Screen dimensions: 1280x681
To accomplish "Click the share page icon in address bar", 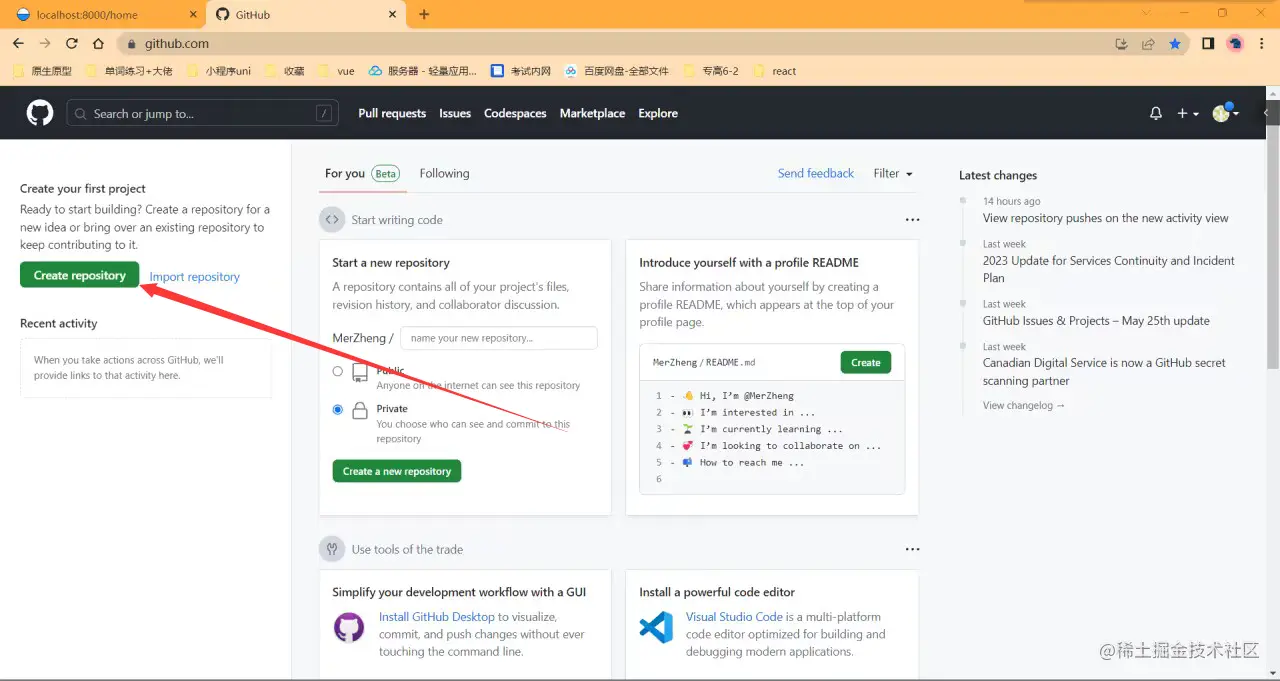I will tap(1148, 44).
